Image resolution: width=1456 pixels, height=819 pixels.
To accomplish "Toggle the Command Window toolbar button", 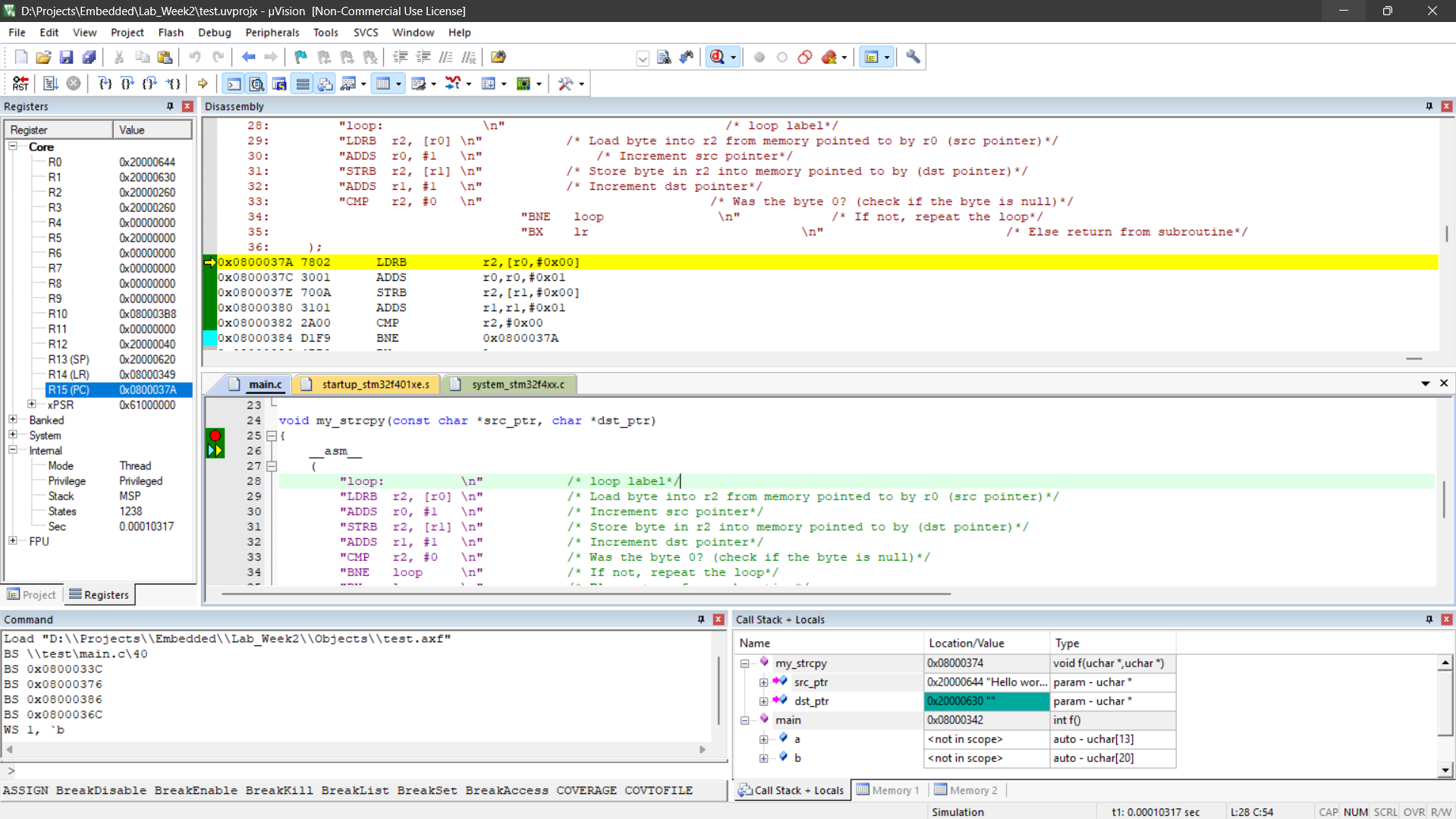I will pos(234,83).
